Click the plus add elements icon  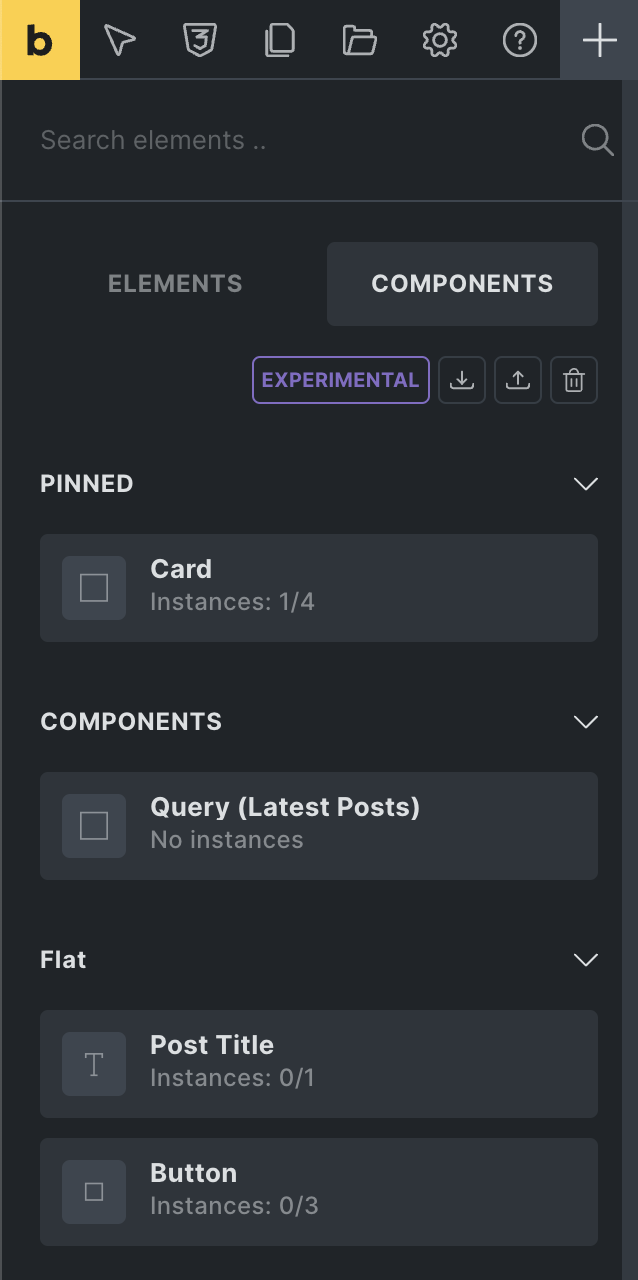[599, 40]
